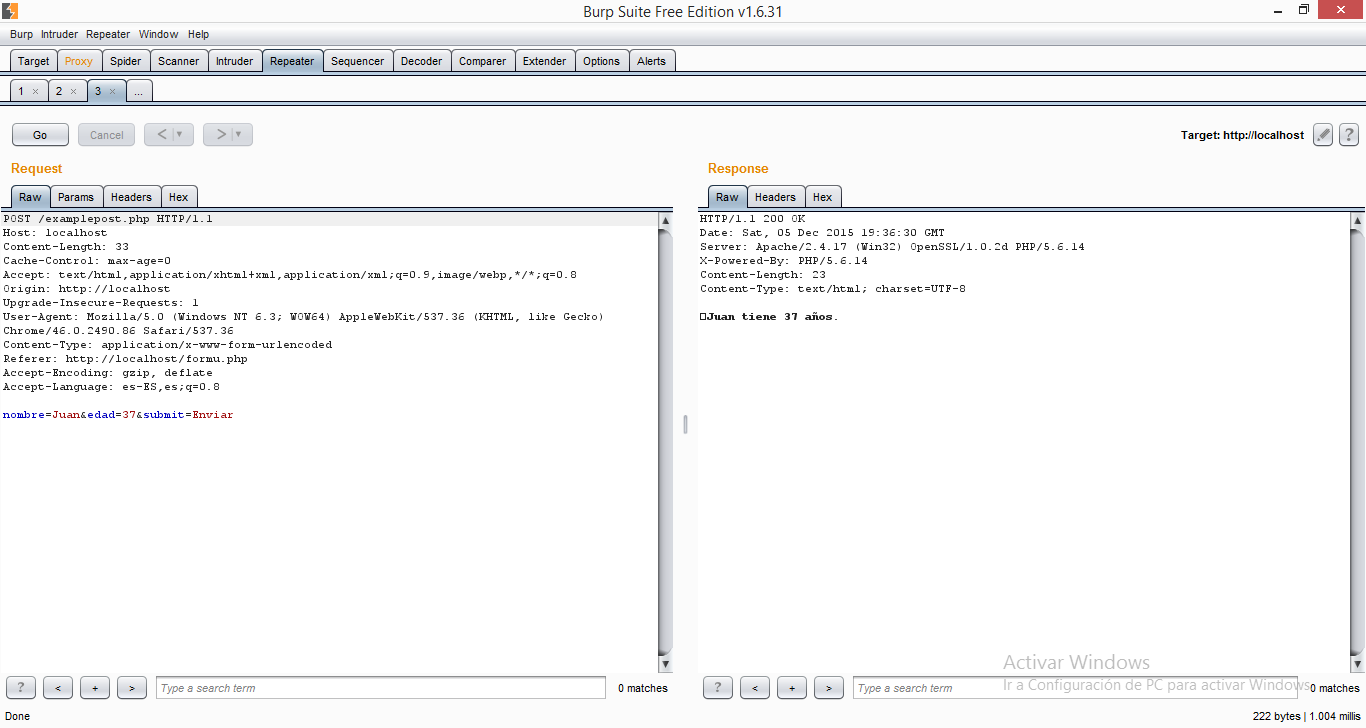Image resolution: width=1366 pixels, height=728 pixels.
Task: Switch to the Comparer tab
Action: 483,61
